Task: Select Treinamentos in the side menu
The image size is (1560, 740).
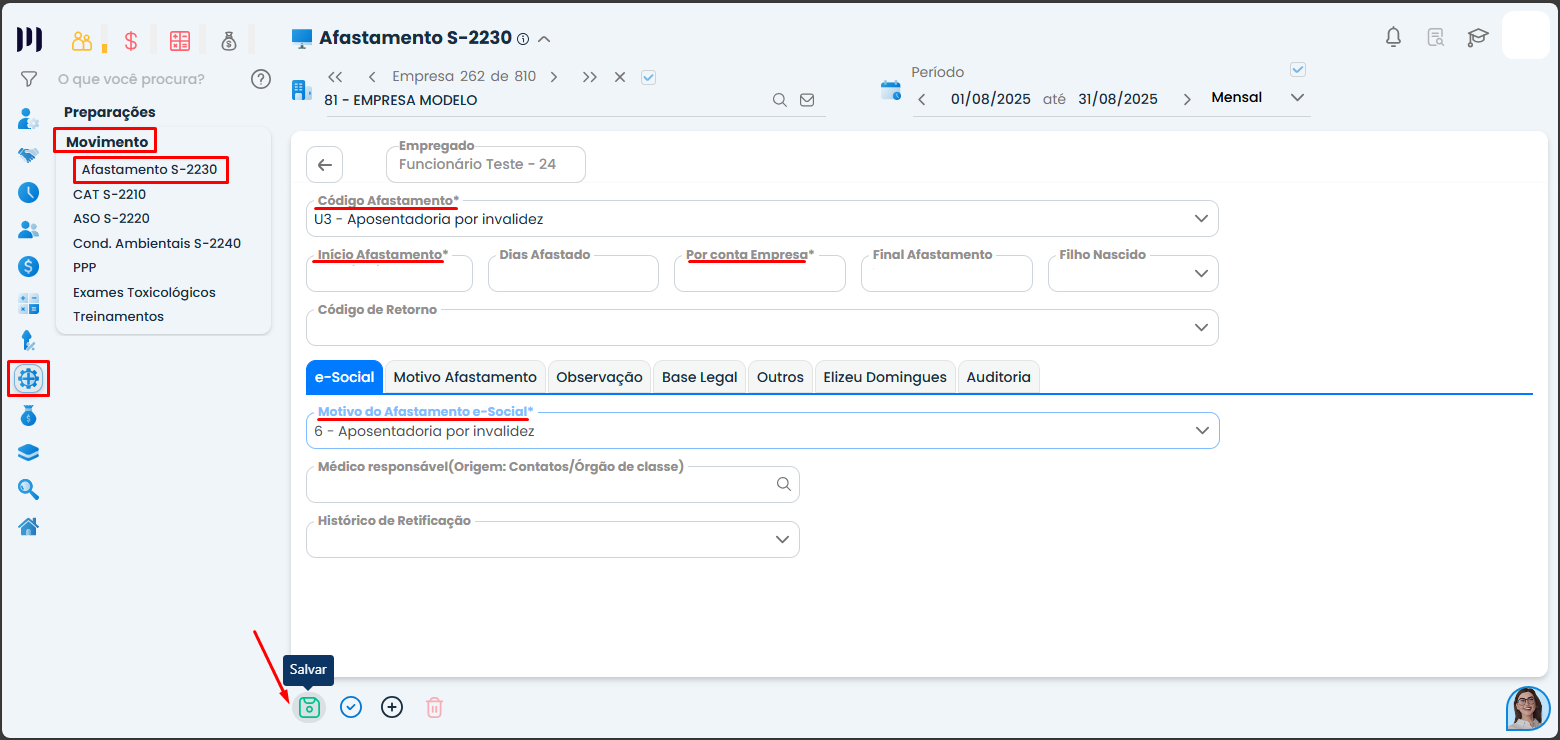Action: tap(118, 316)
